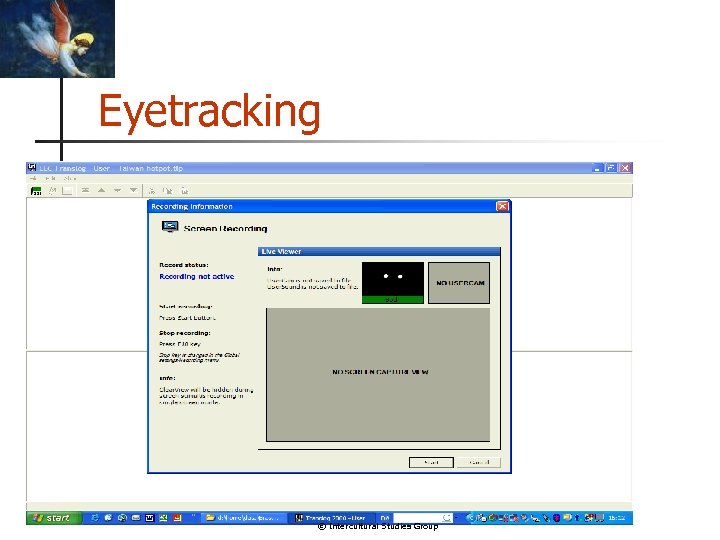Minimize the Translog User main window
The height and width of the screenshot is (540, 720).
coord(597,168)
